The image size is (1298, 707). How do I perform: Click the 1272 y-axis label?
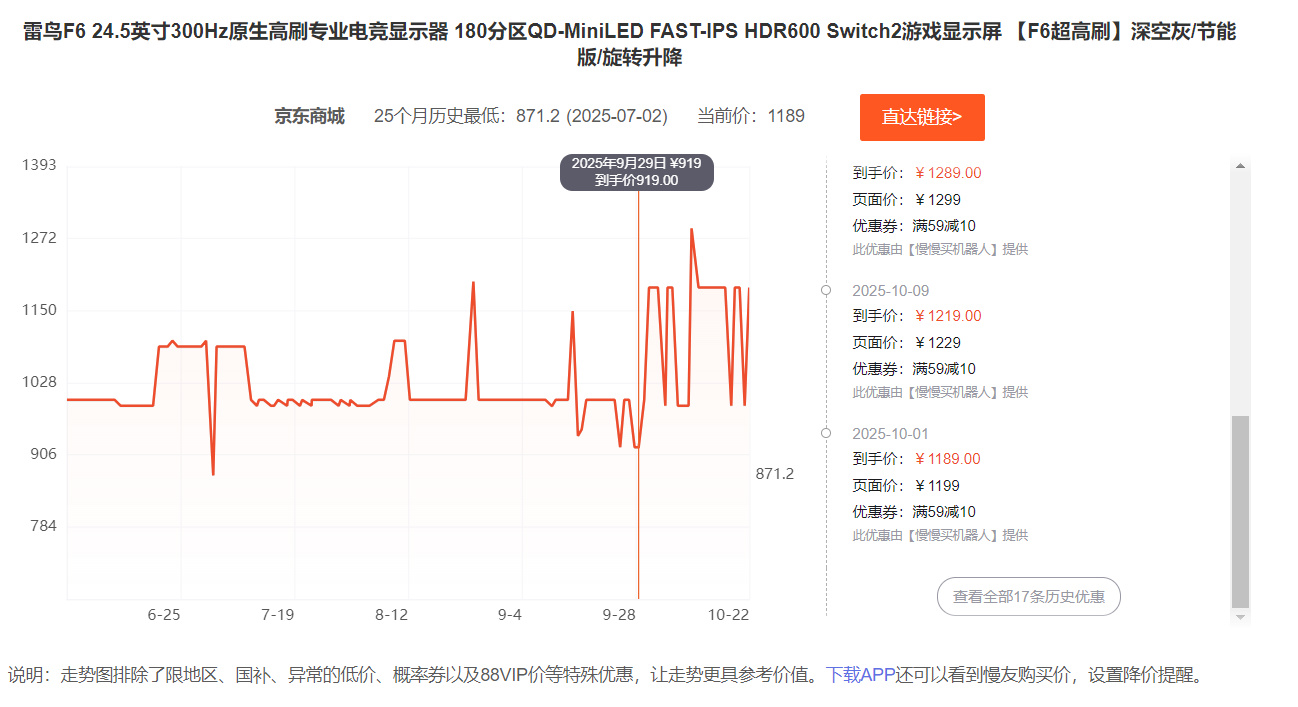(x=39, y=238)
